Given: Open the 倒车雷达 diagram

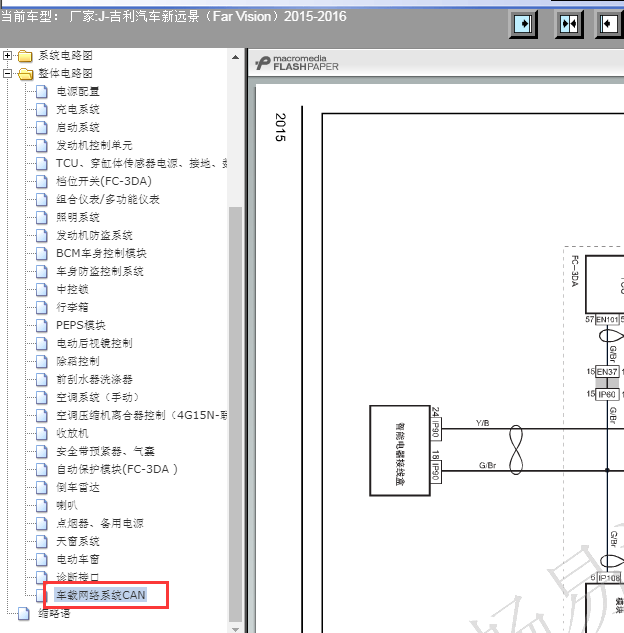Looking at the screenshot, I should pos(78,487).
